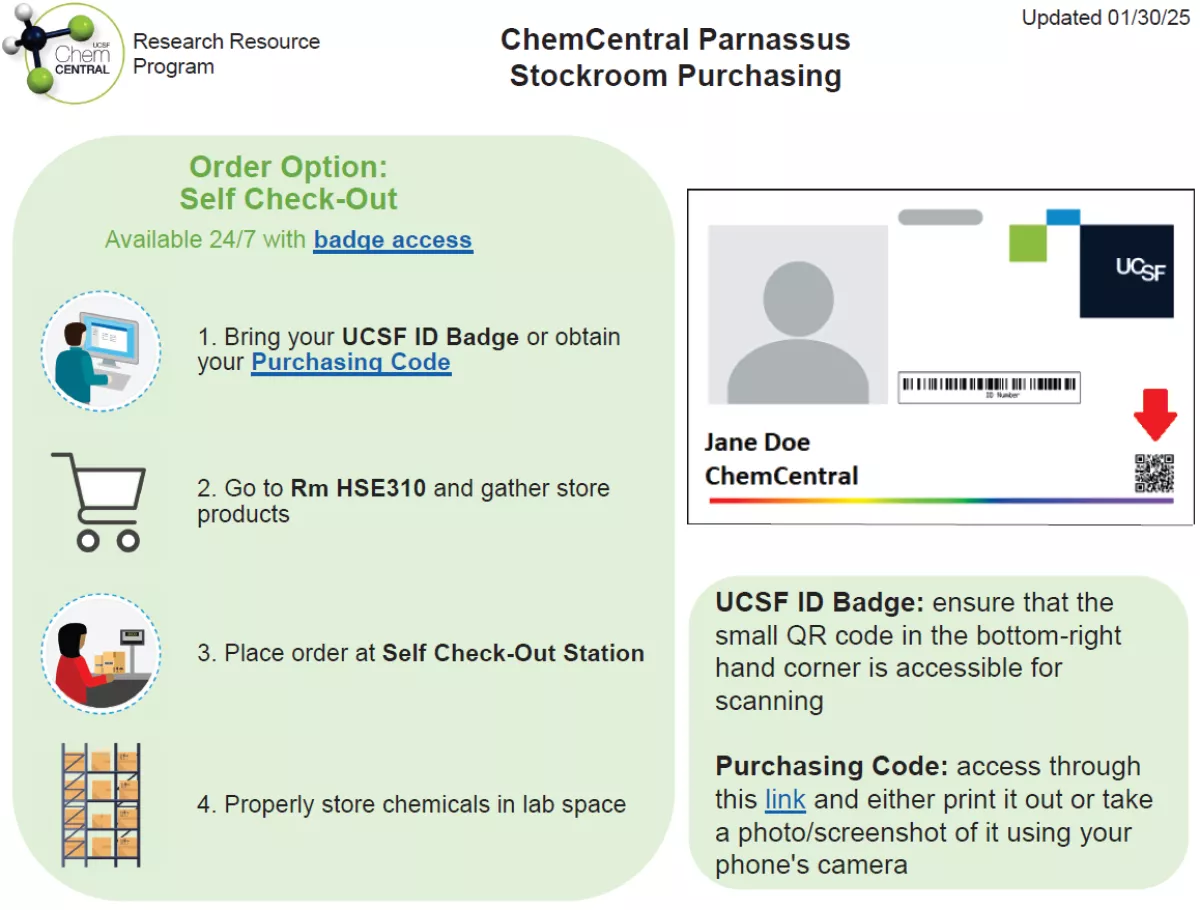The width and height of the screenshot is (1200, 910).
Task: Click the ChemCentral Parnassus Stockroom Purchasing title
Action: click(676, 57)
